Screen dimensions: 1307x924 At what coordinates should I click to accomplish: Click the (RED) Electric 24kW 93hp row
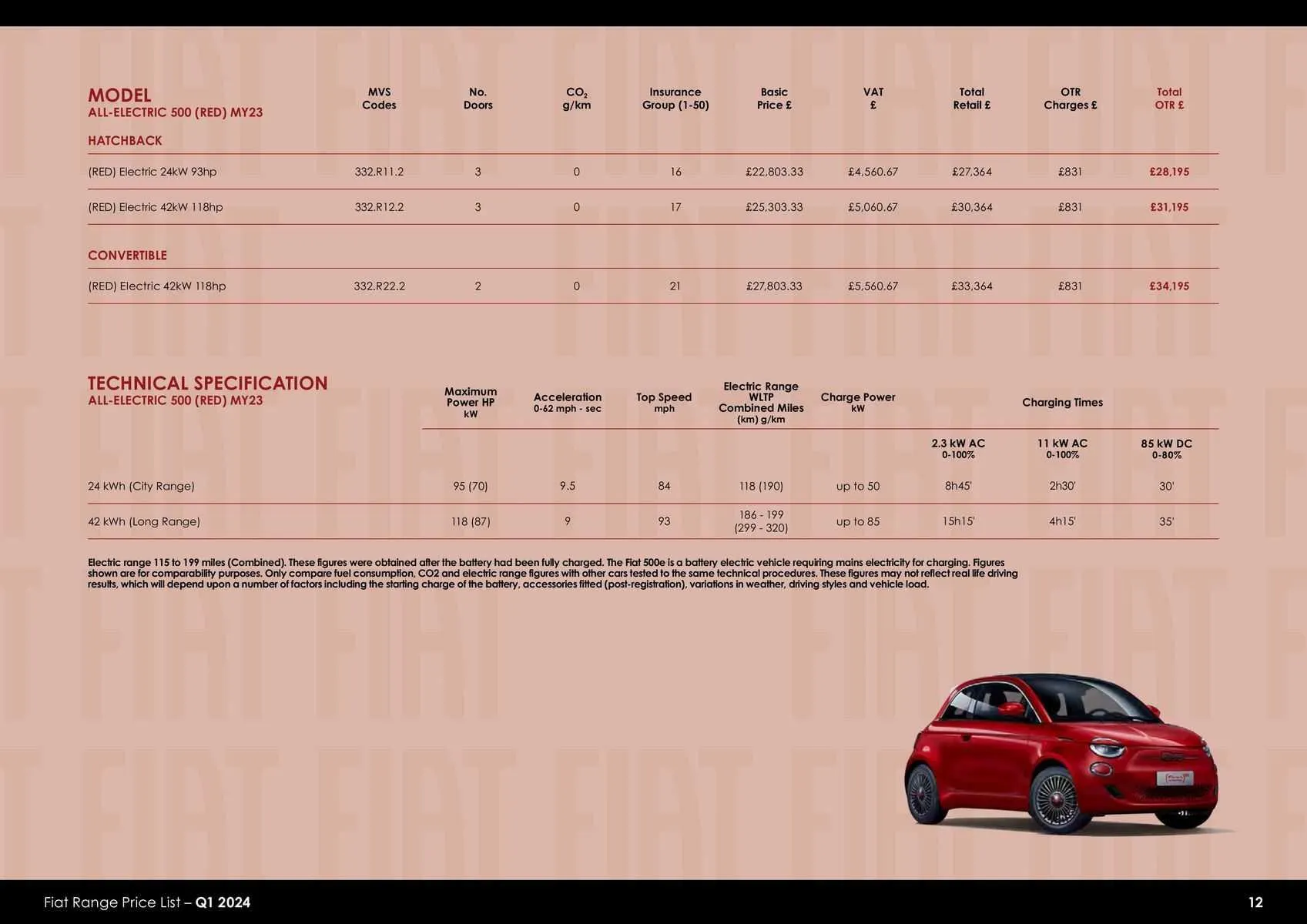[152, 172]
